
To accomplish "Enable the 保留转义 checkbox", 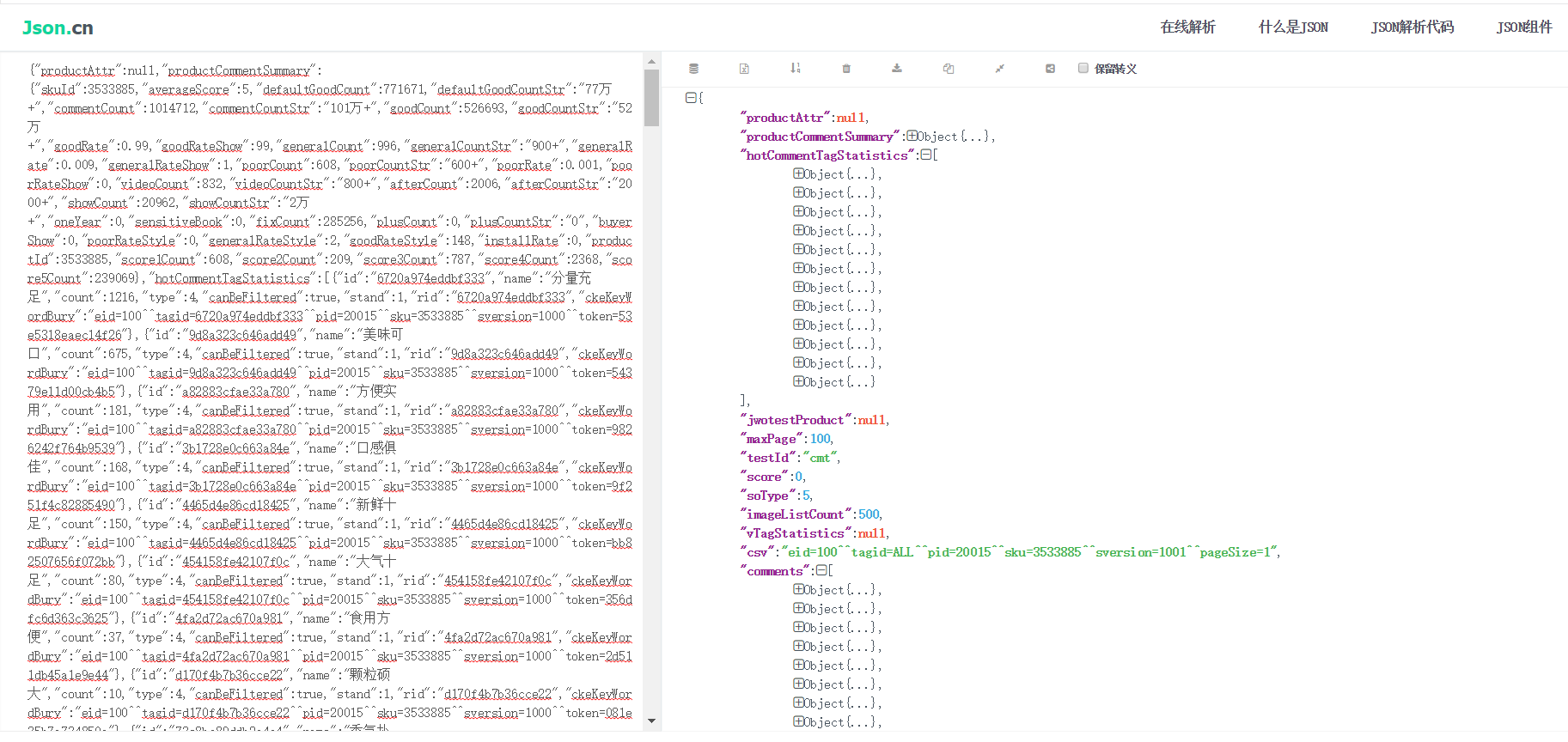I will click(x=1083, y=68).
